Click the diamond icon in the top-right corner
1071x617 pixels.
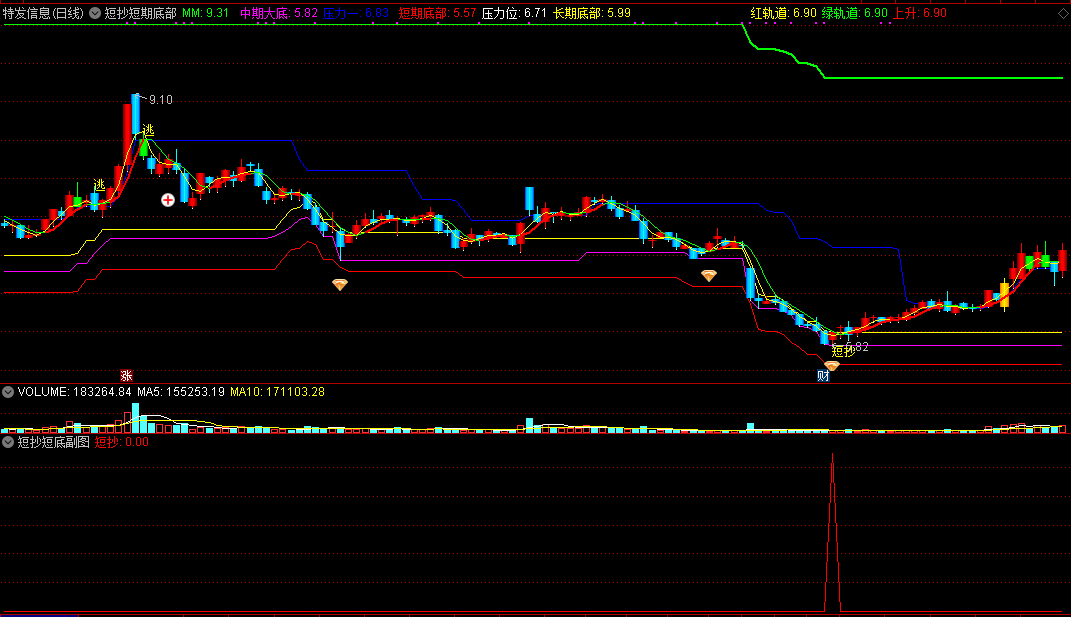tap(1063, 13)
